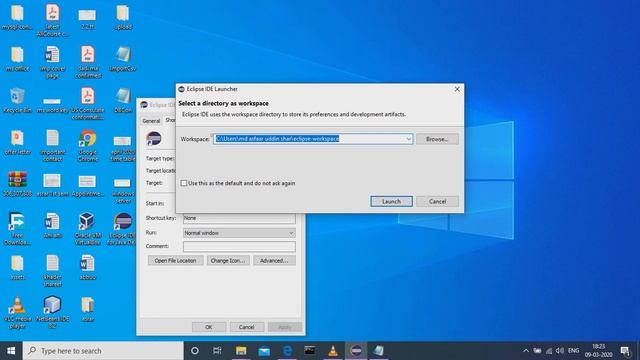
Task: Select the 'khader shareef' text file icon
Action: (52, 271)
